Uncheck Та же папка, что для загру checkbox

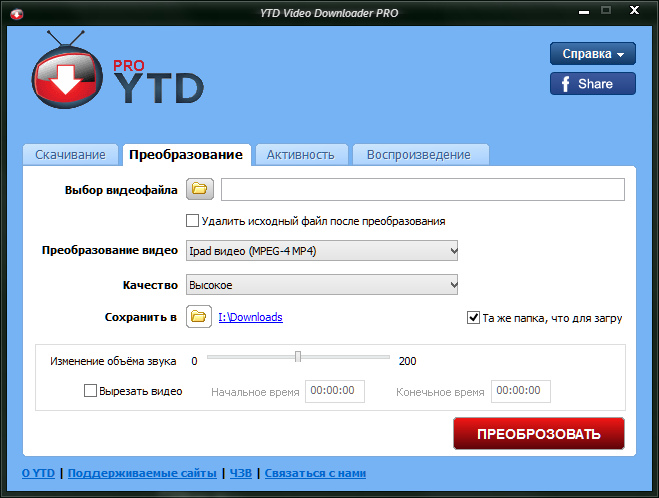point(473,317)
